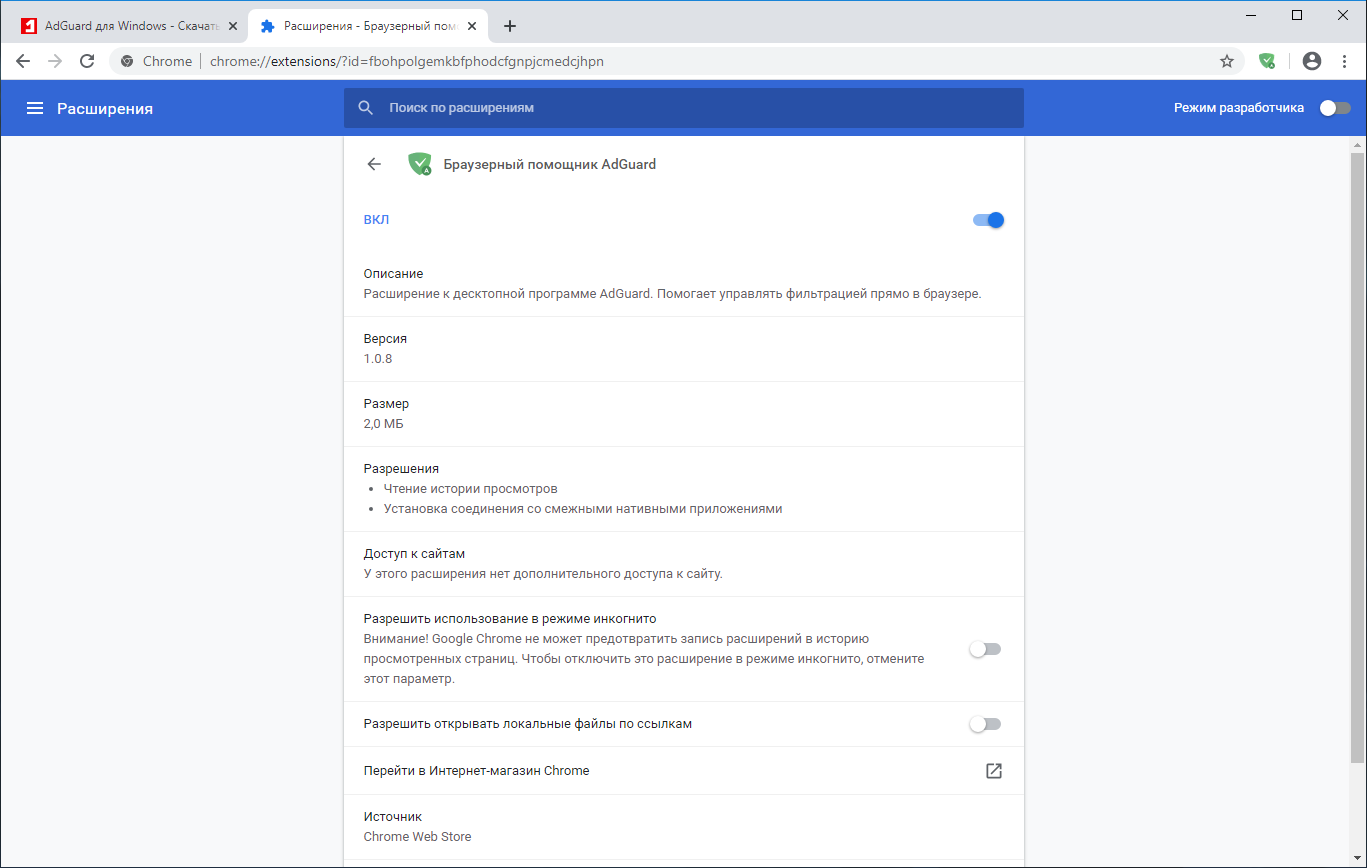
Task: Maximize the Chrome window
Action: pos(1297,15)
